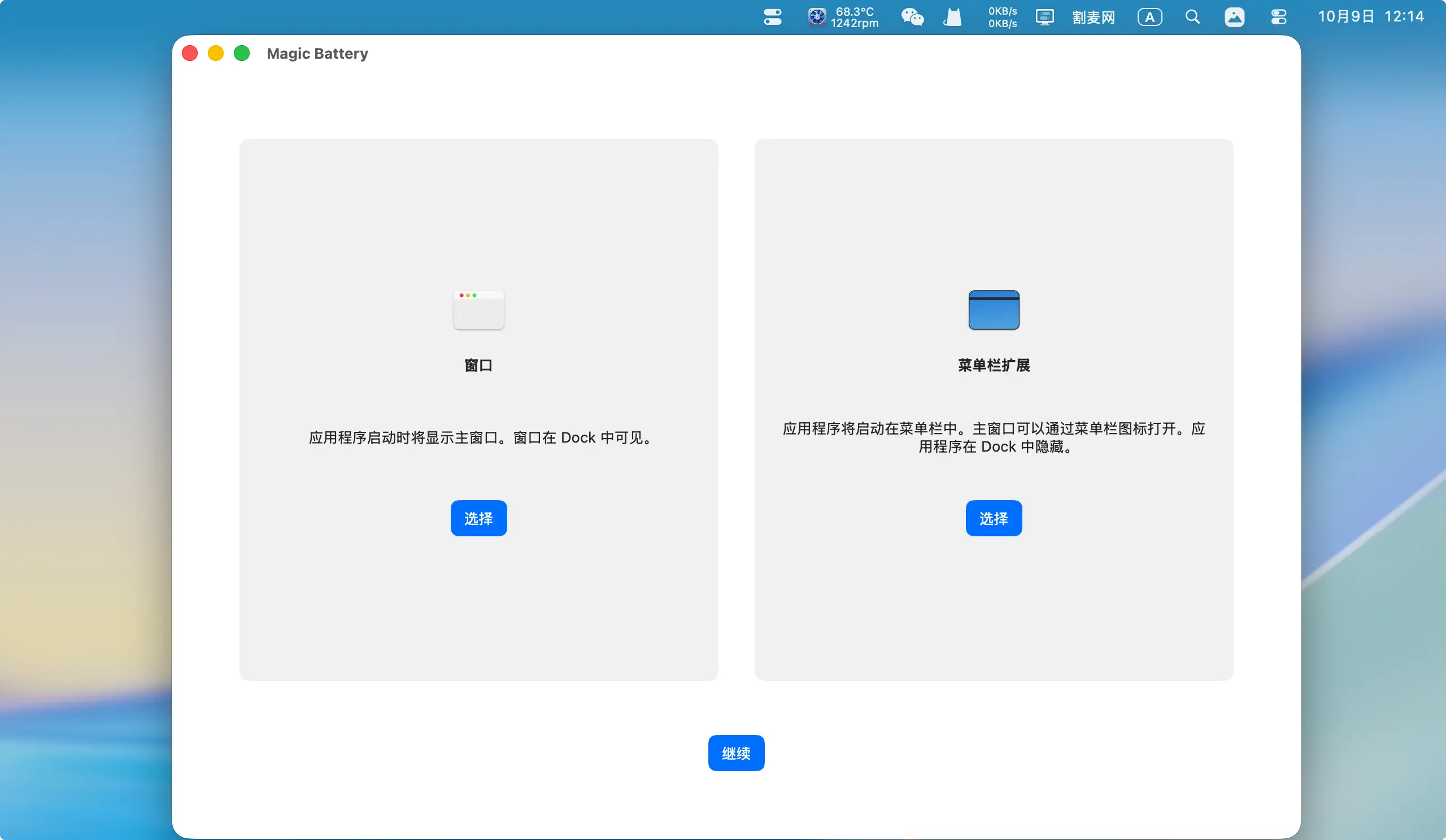Click the network speed KB/s indicator
The width and height of the screenshot is (1446, 840).
[1002, 17]
